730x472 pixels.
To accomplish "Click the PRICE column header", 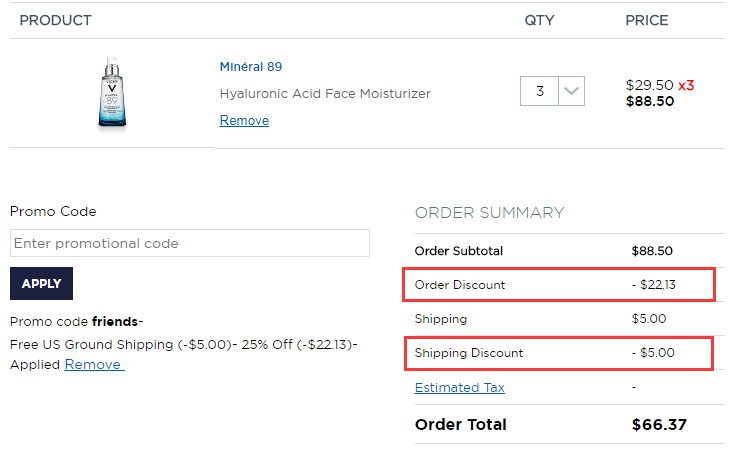I will [646, 20].
